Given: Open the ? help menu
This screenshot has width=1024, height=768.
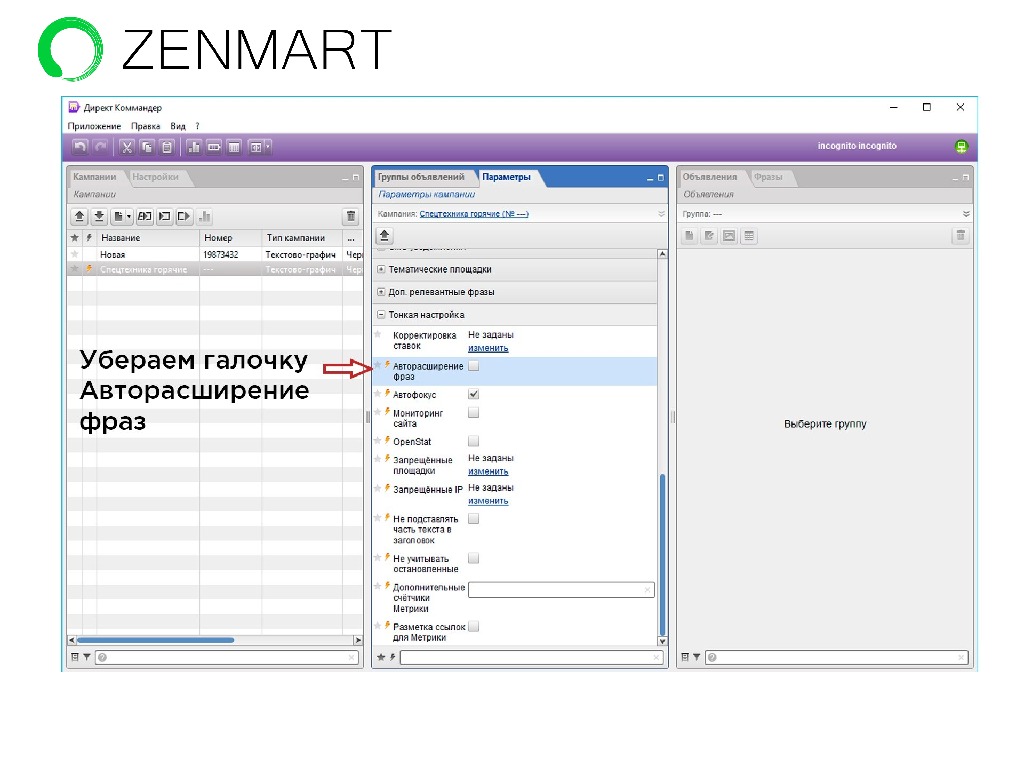Looking at the screenshot, I should click(x=197, y=126).
